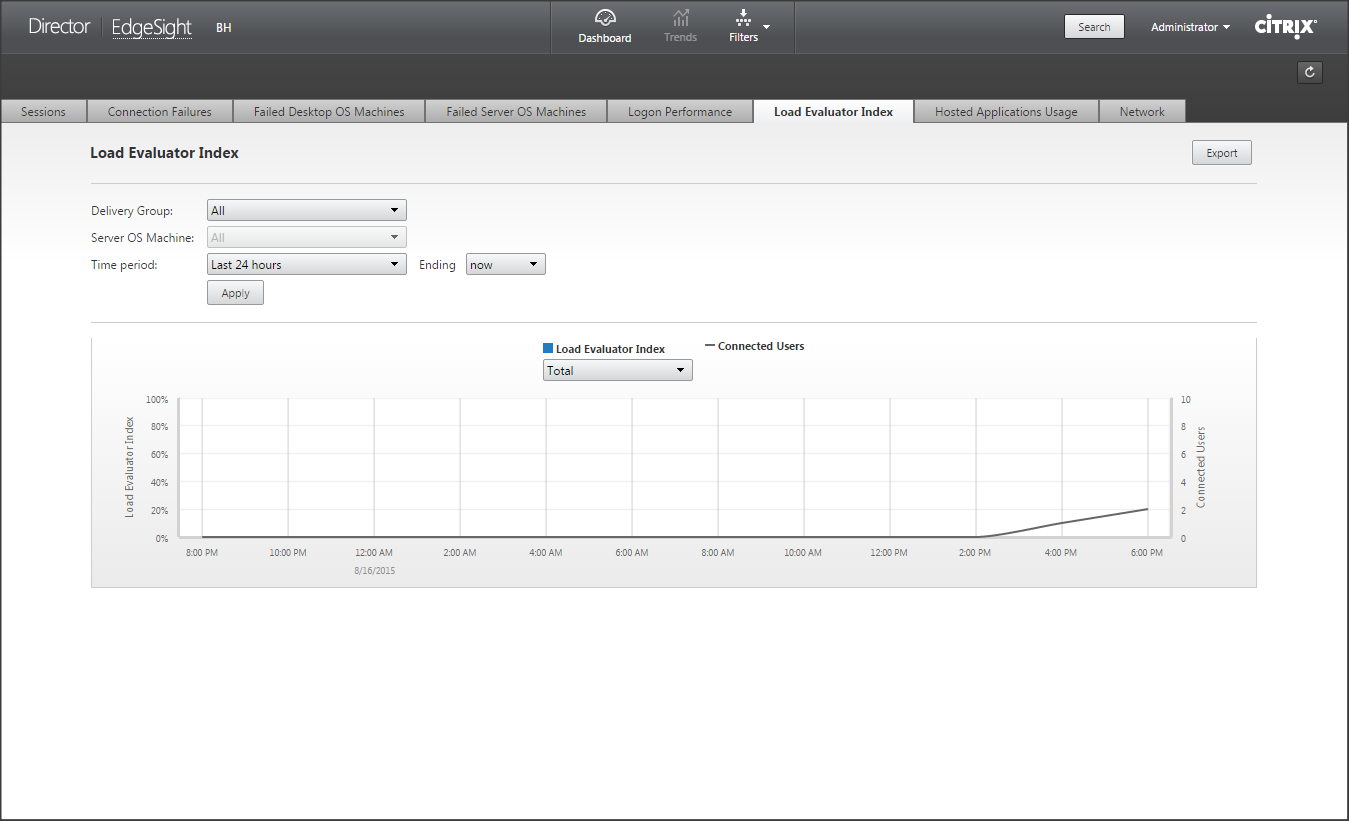The height and width of the screenshot is (821, 1349).
Task: Select the Network tab
Action: tap(1142, 112)
